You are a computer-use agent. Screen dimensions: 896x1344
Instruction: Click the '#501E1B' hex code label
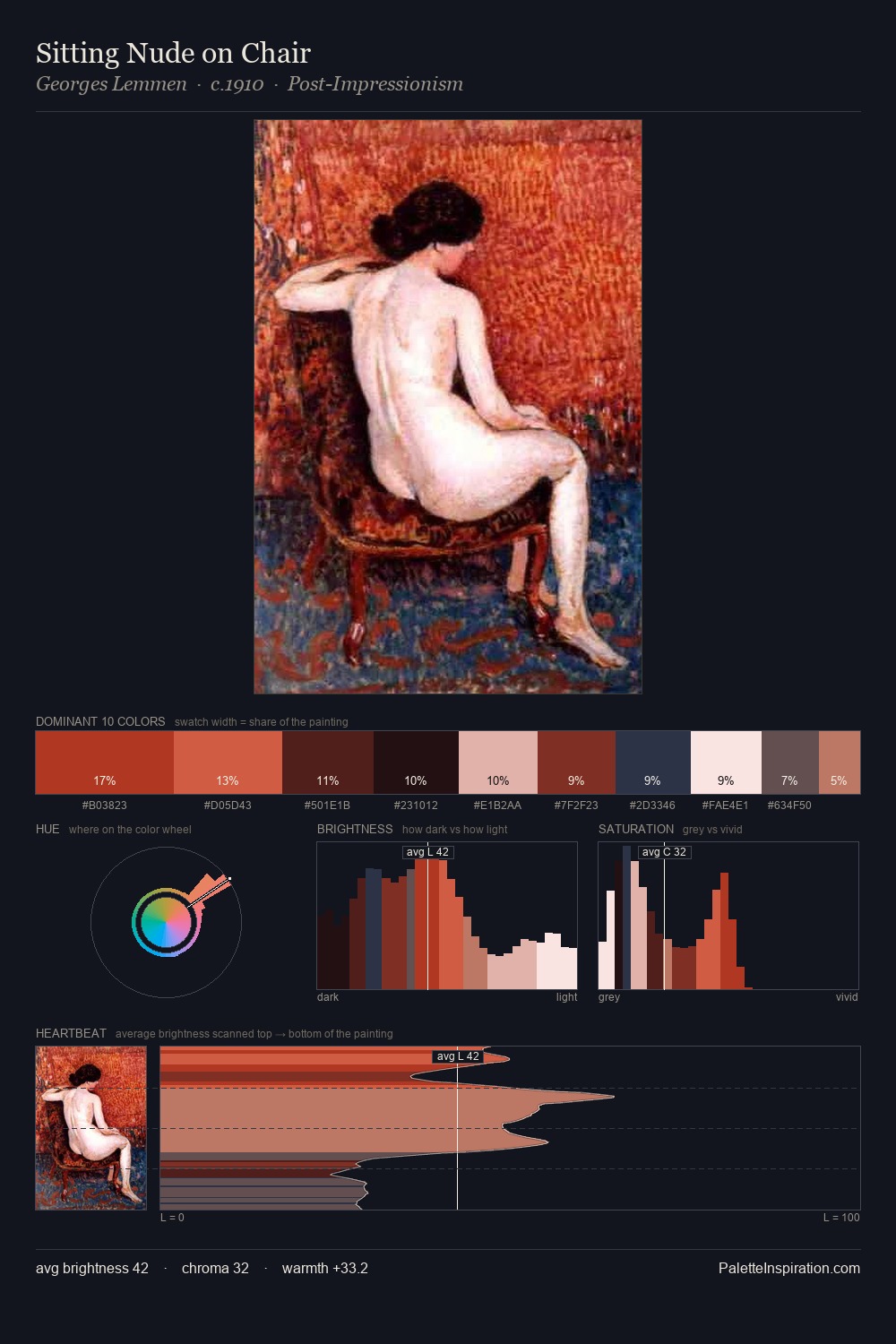(x=327, y=806)
